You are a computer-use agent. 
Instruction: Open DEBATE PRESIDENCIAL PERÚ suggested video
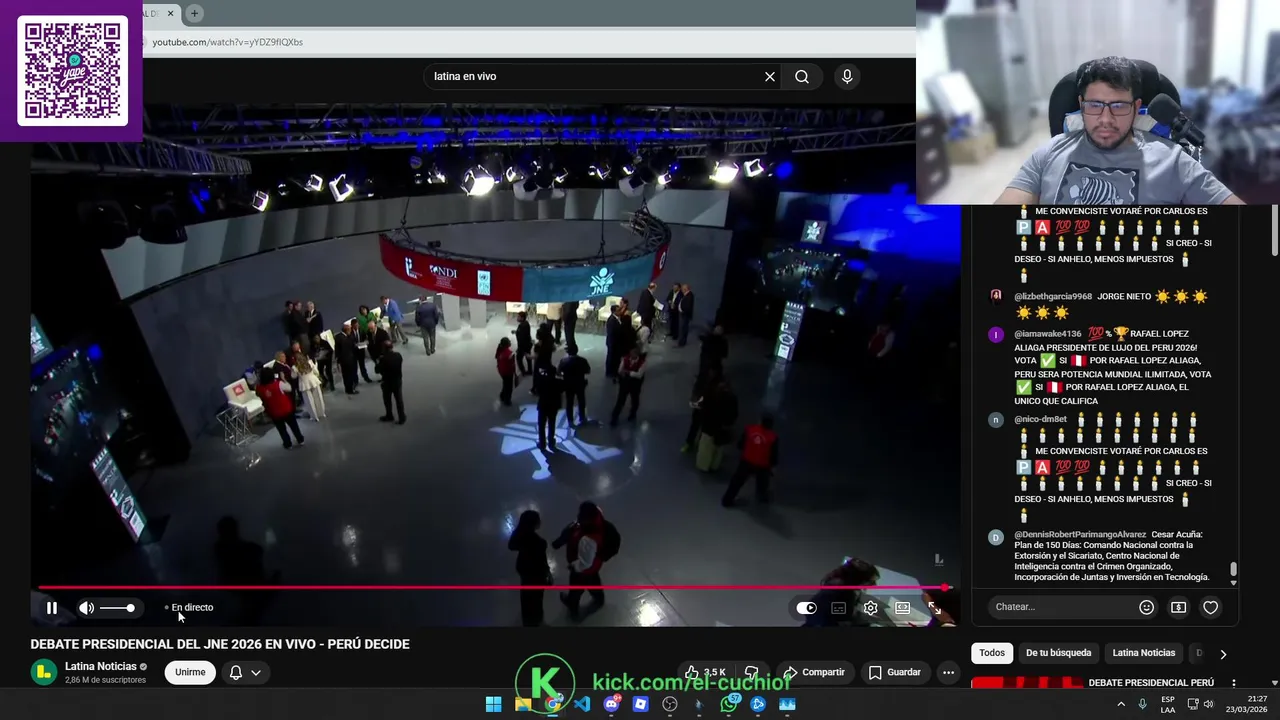pos(1151,683)
